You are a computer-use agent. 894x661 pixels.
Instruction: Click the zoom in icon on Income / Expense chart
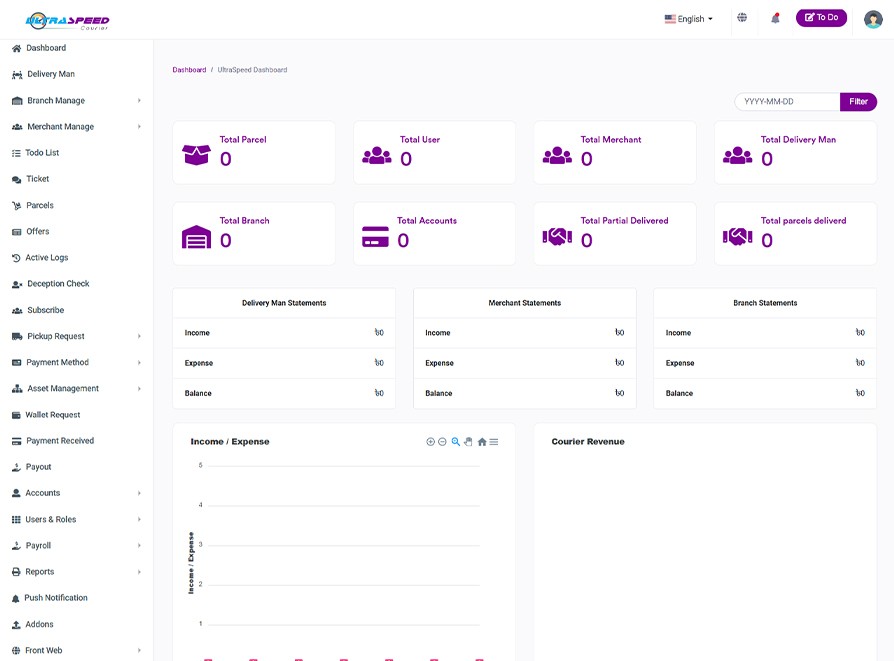pyautogui.click(x=431, y=442)
